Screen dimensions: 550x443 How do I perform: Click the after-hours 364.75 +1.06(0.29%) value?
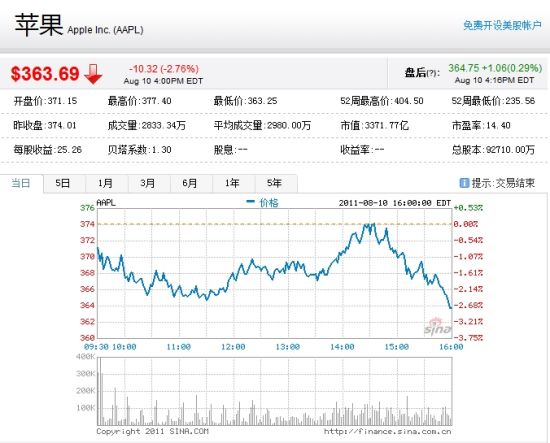click(495, 68)
